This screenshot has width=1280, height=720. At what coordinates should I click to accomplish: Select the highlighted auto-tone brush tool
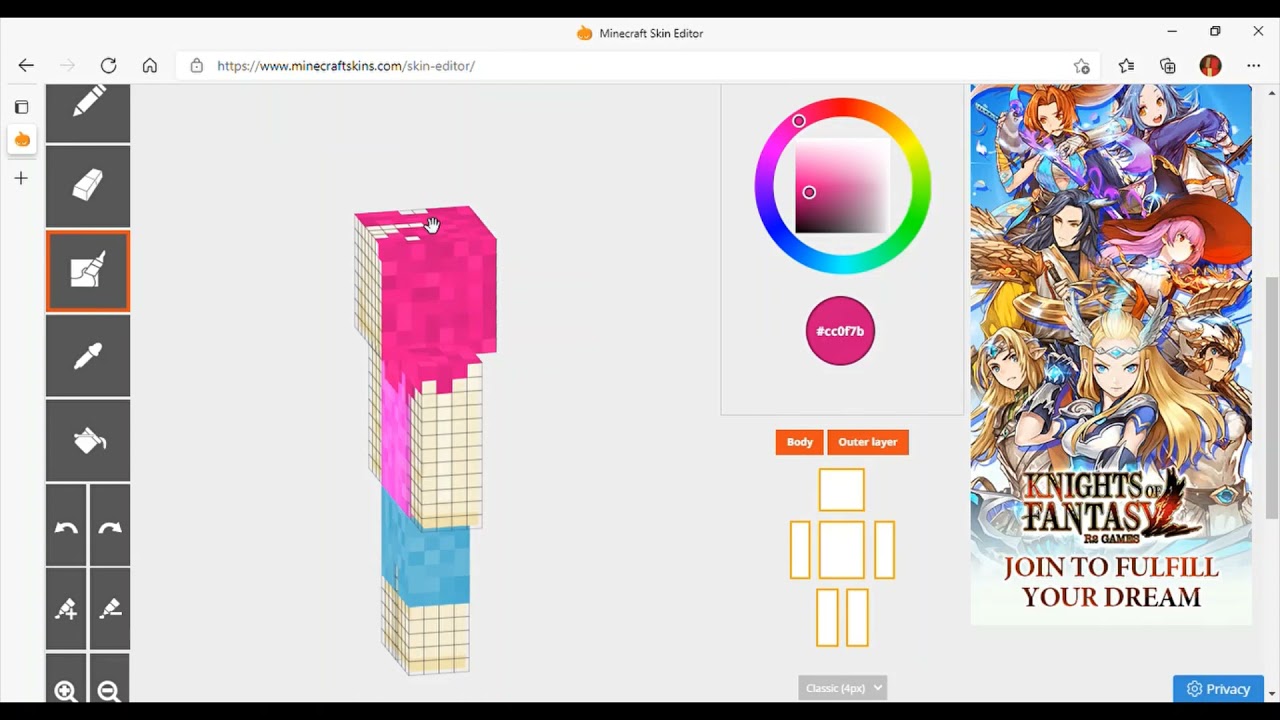(88, 272)
